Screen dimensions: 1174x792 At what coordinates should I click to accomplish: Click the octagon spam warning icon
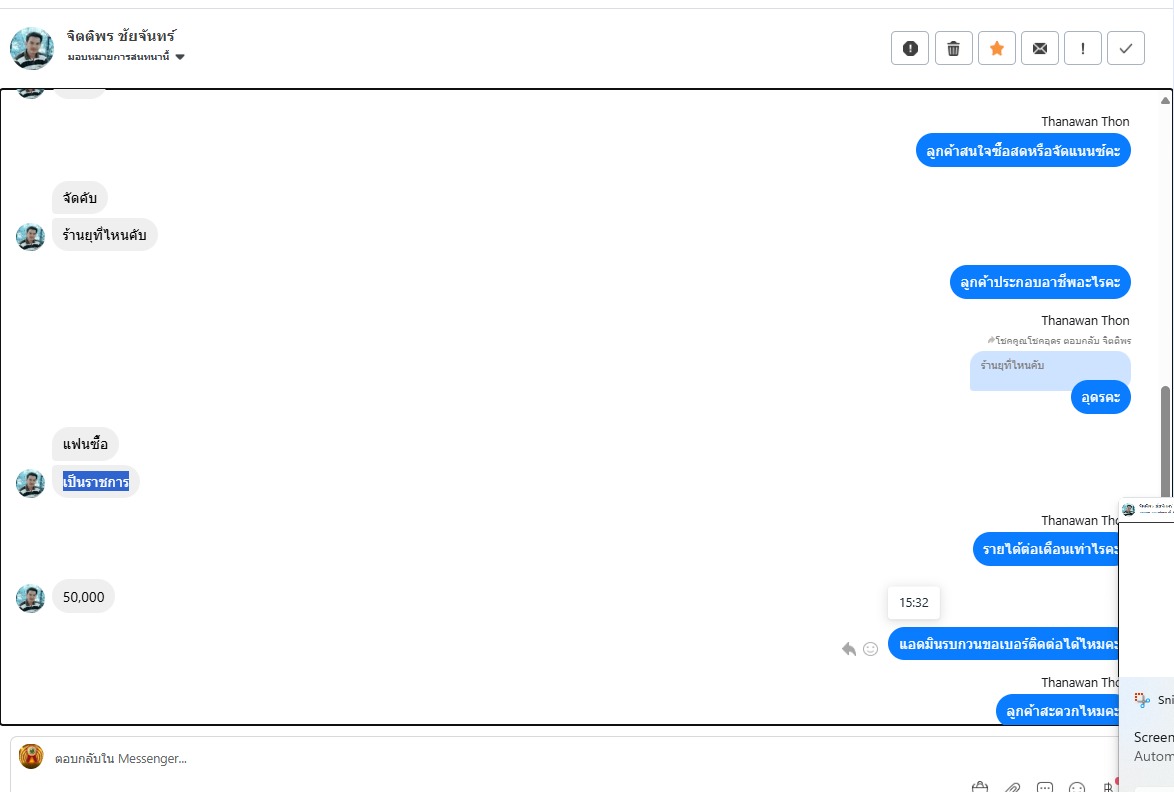coord(910,48)
